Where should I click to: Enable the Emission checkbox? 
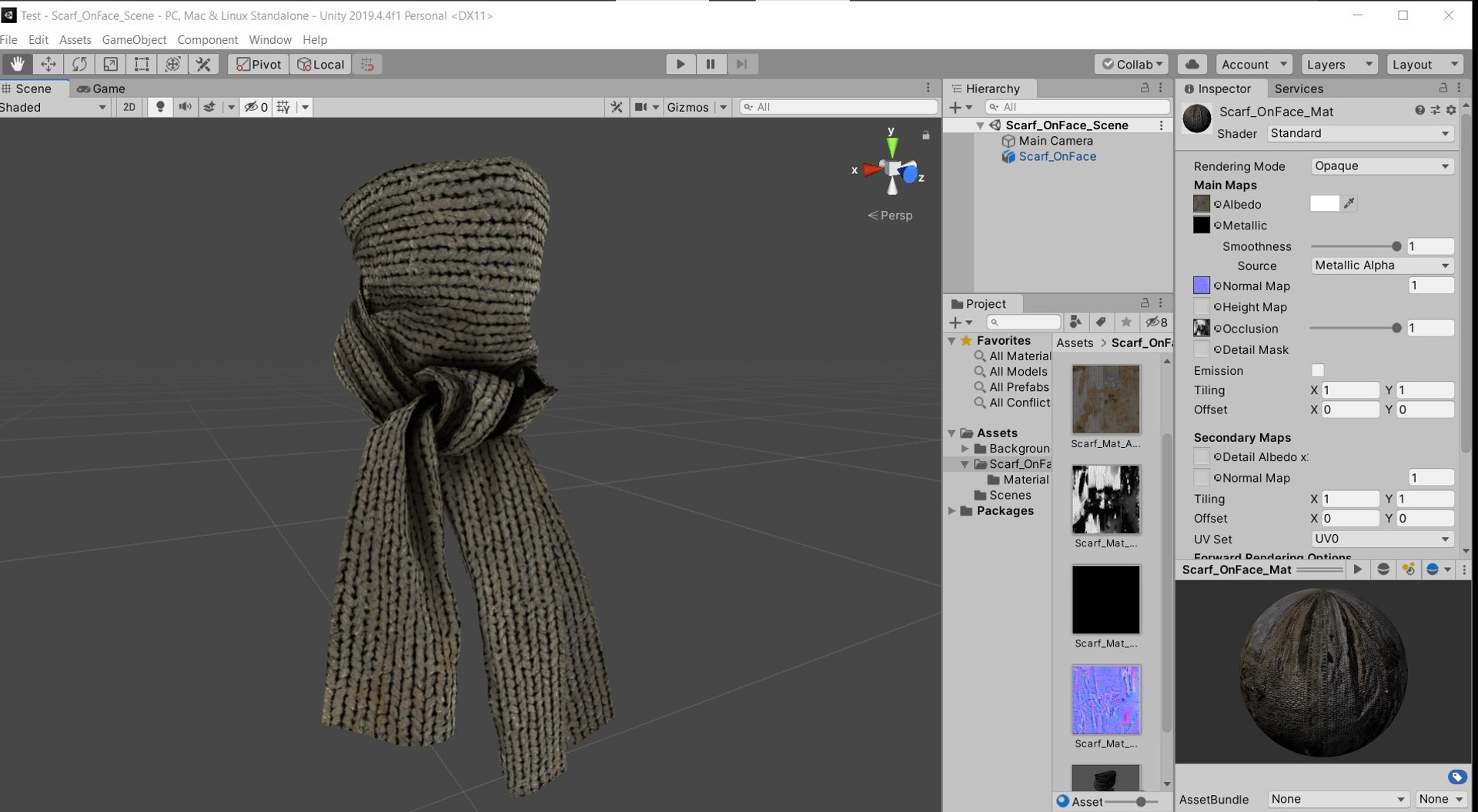[1318, 370]
